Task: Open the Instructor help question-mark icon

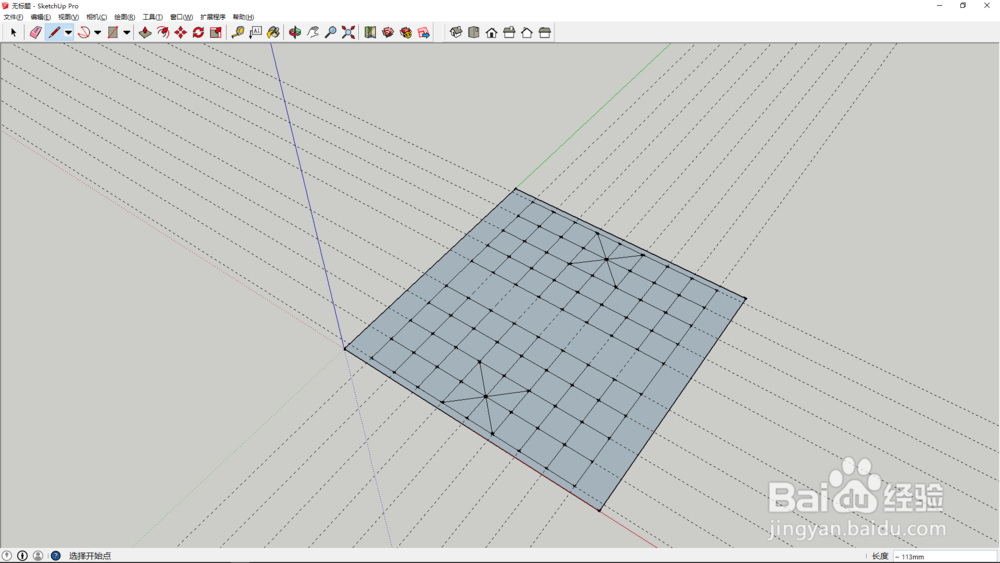Action: click(x=55, y=556)
